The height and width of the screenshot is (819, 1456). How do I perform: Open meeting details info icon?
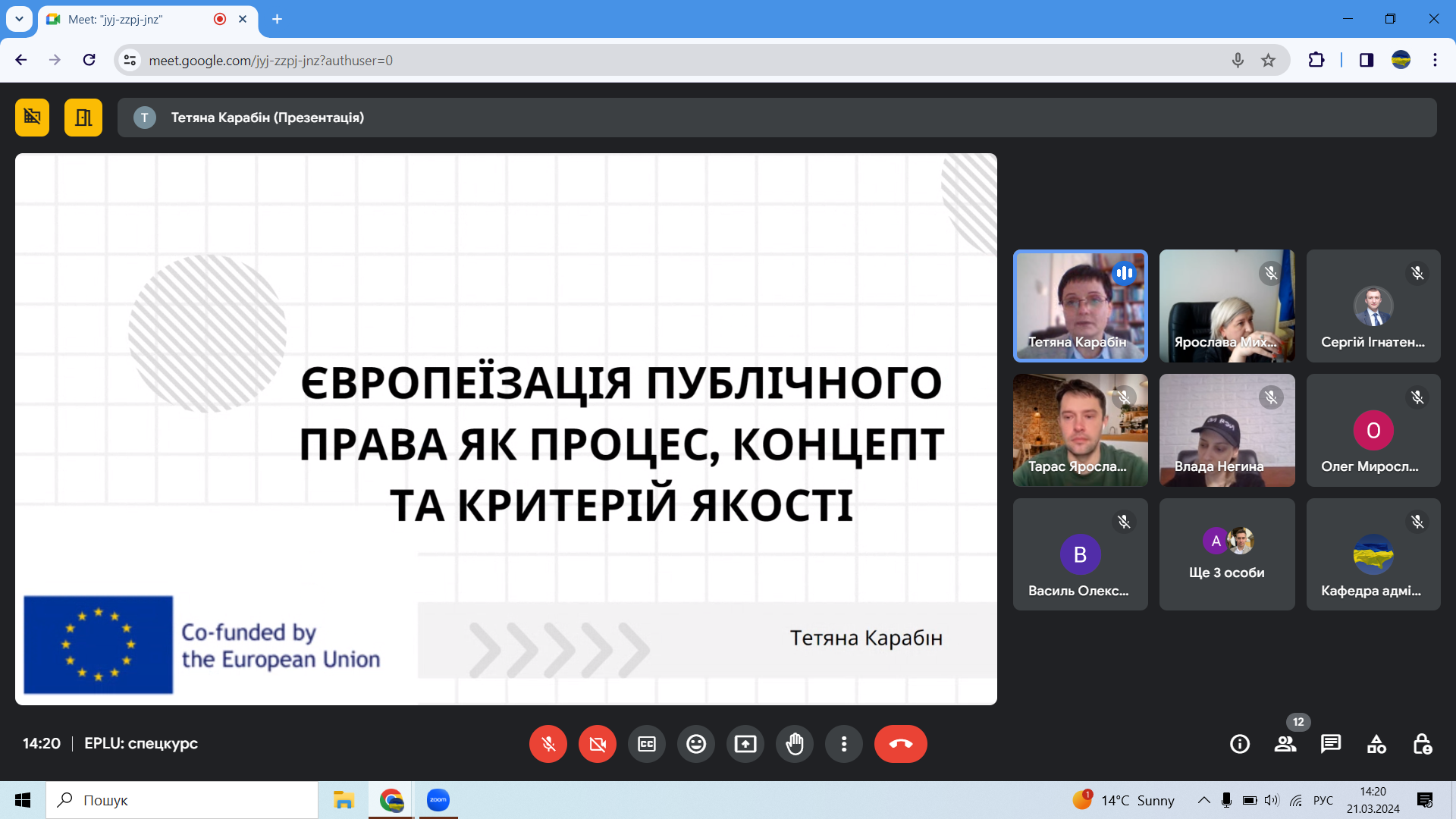pos(1239,744)
